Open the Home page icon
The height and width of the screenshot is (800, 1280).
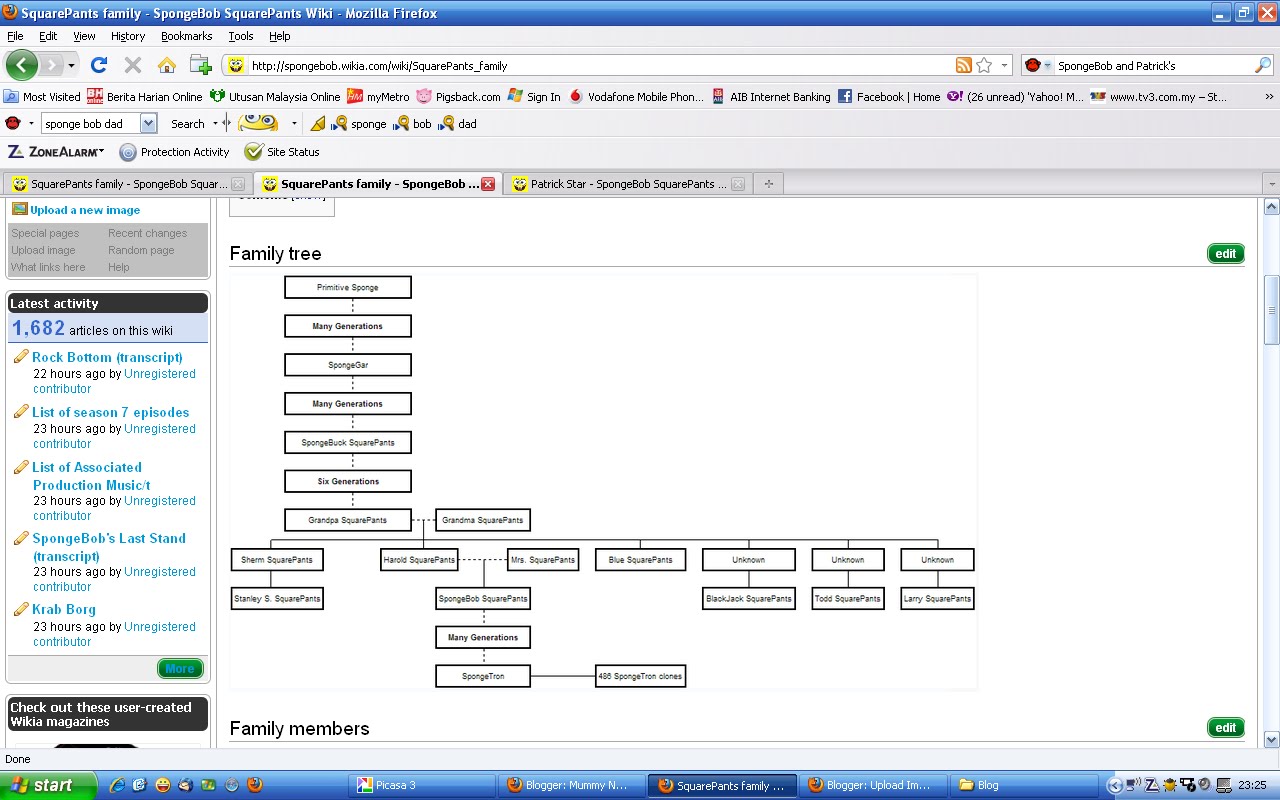(x=166, y=65)
